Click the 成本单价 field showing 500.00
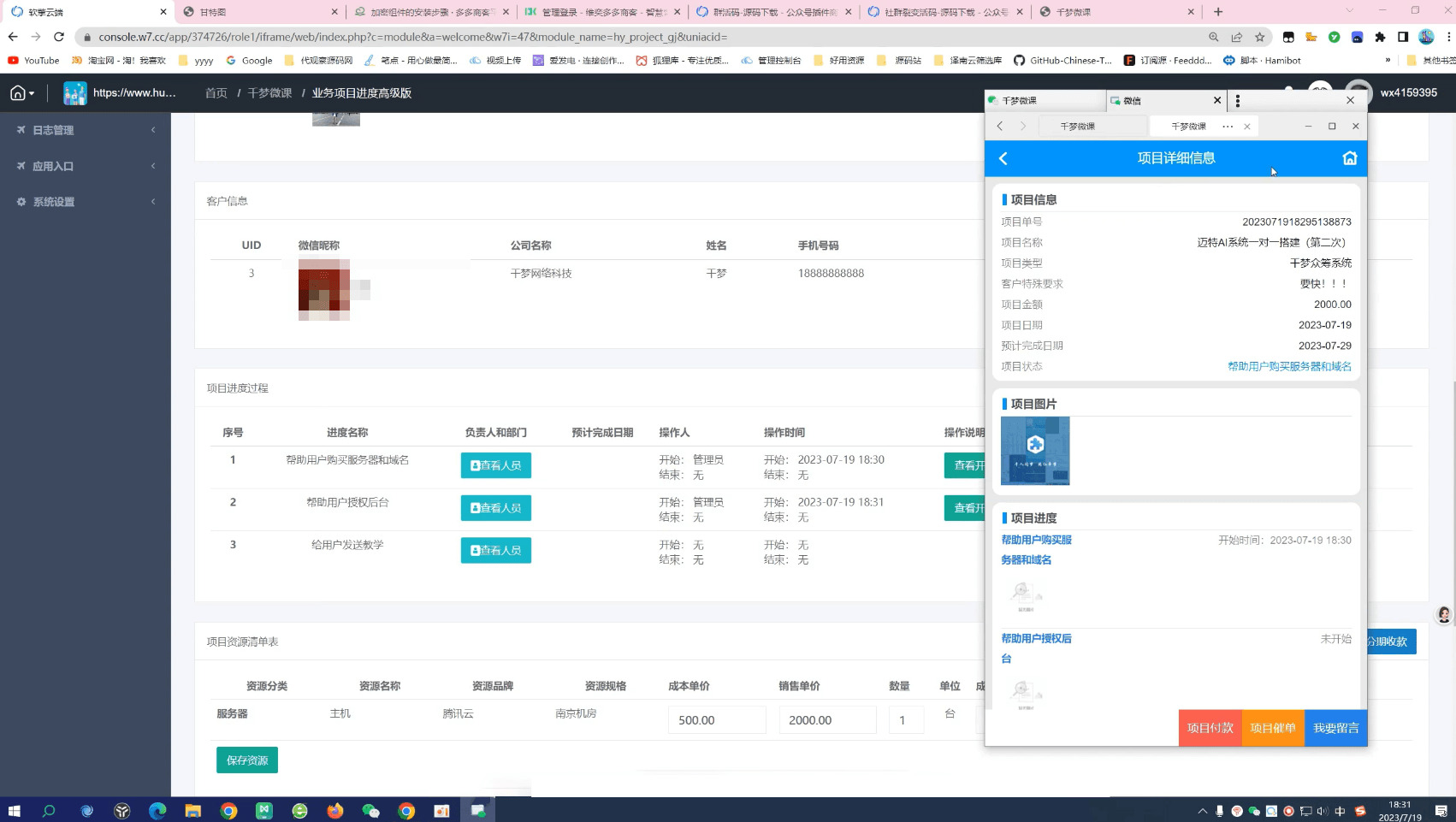Image resolution: width=1456 pixels, height=822 pixels. tap(716, 720)
